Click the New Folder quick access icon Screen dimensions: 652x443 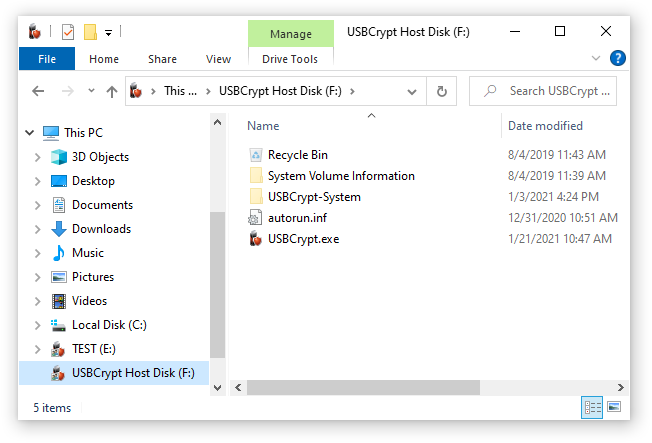tap(90, 32)
